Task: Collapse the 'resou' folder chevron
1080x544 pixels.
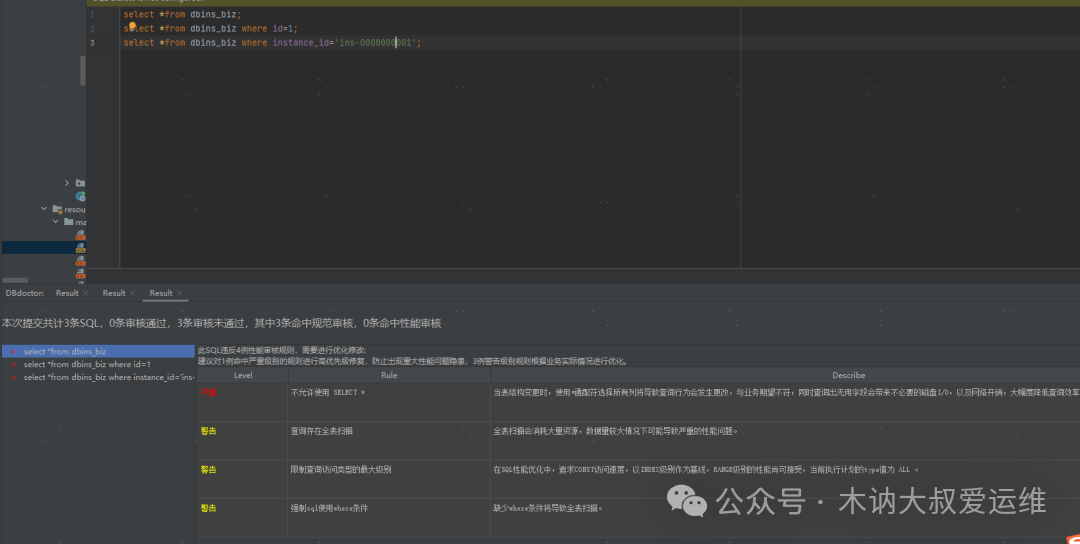Action: (44, 209)
